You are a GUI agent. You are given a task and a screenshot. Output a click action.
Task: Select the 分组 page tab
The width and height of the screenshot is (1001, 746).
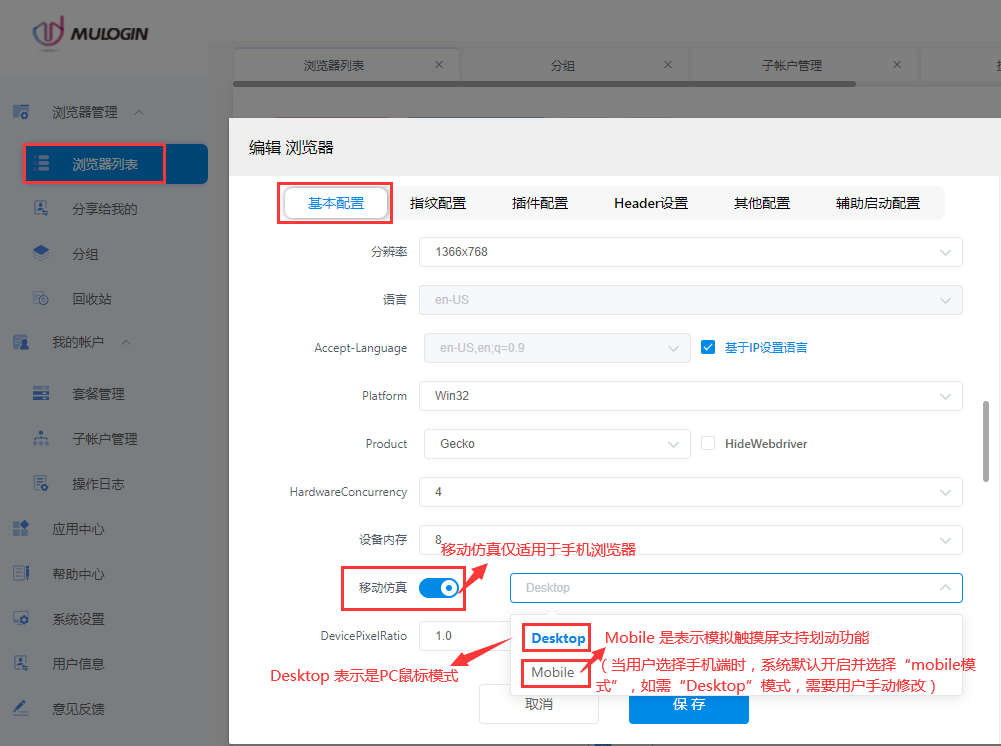[562, 65]
